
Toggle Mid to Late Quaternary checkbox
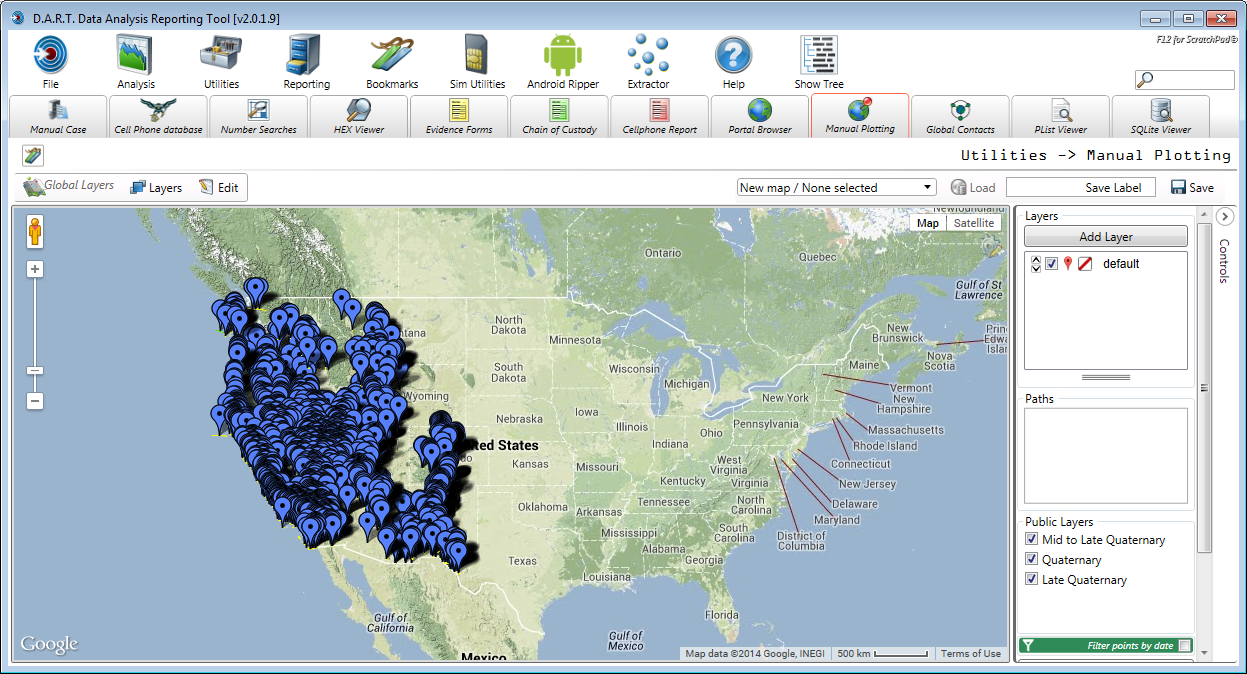point(1032,540)
